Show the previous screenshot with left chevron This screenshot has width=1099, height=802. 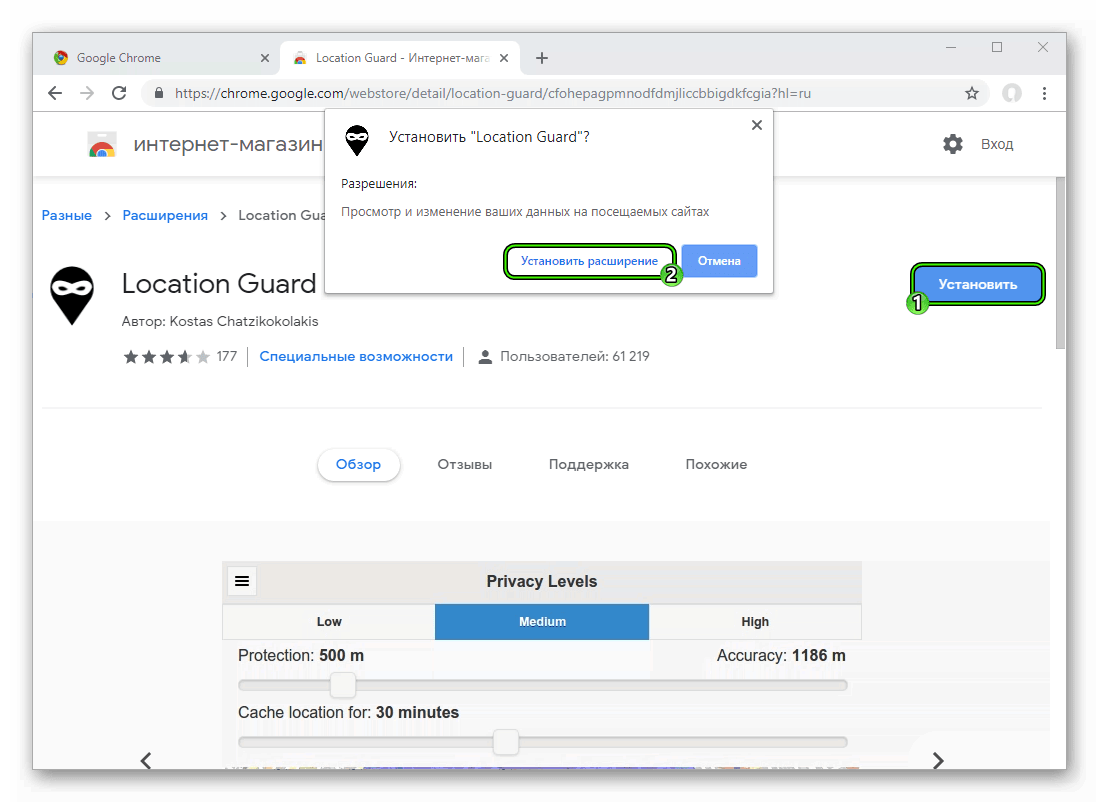(x=146, y=761)
